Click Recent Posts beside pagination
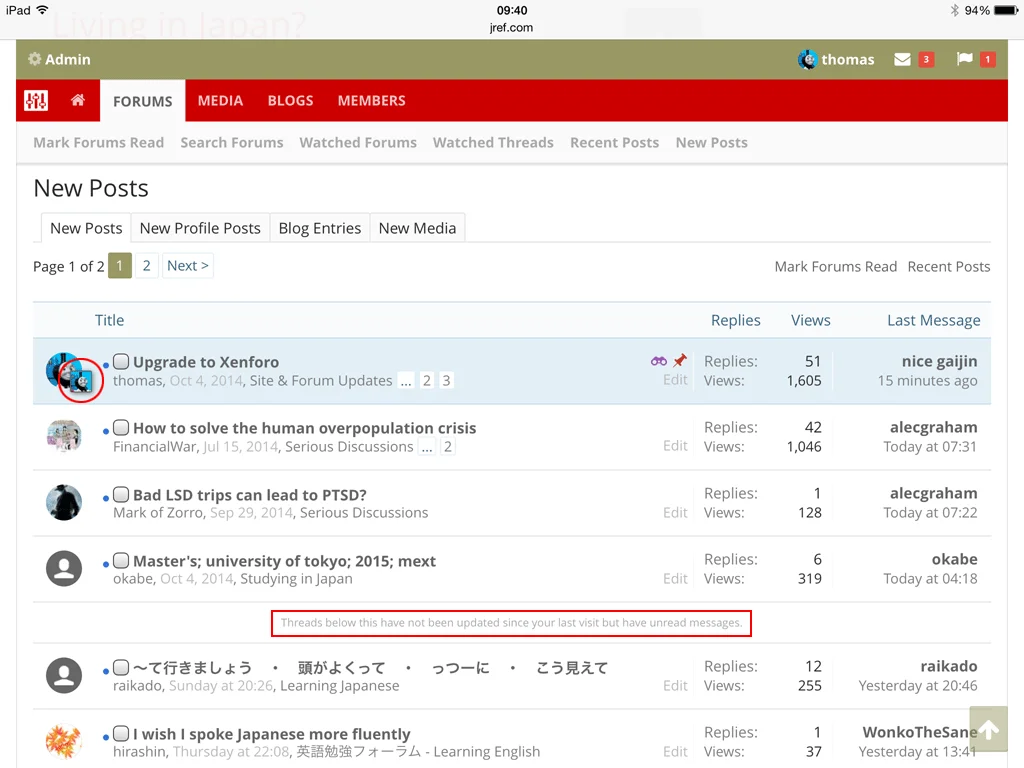Image resolution: width=1024 pixels, height=768 pixels. tap(949, 266)
